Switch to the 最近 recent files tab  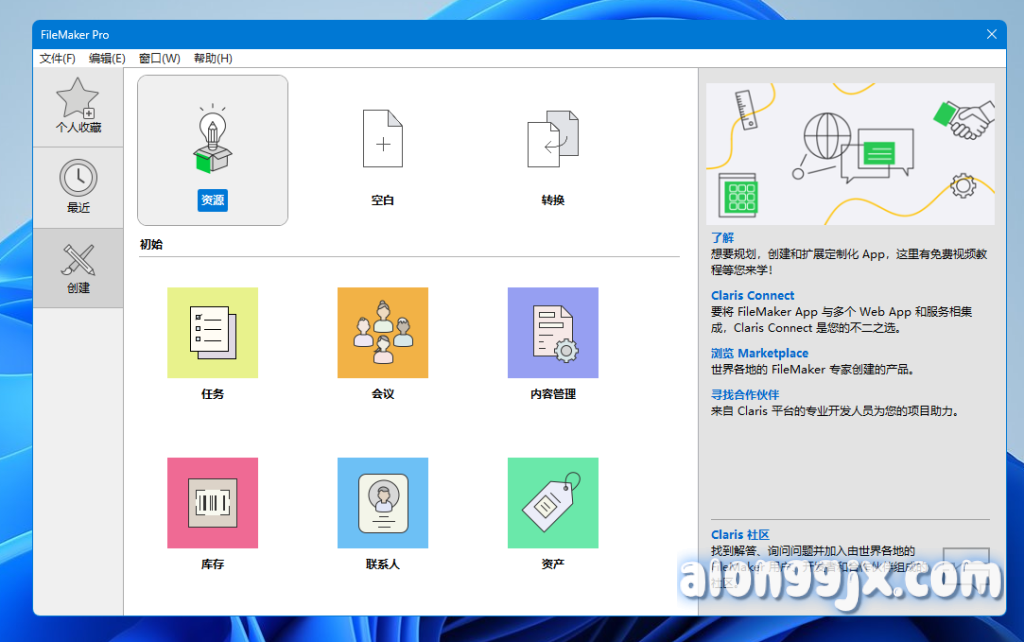tap(78, 187)
